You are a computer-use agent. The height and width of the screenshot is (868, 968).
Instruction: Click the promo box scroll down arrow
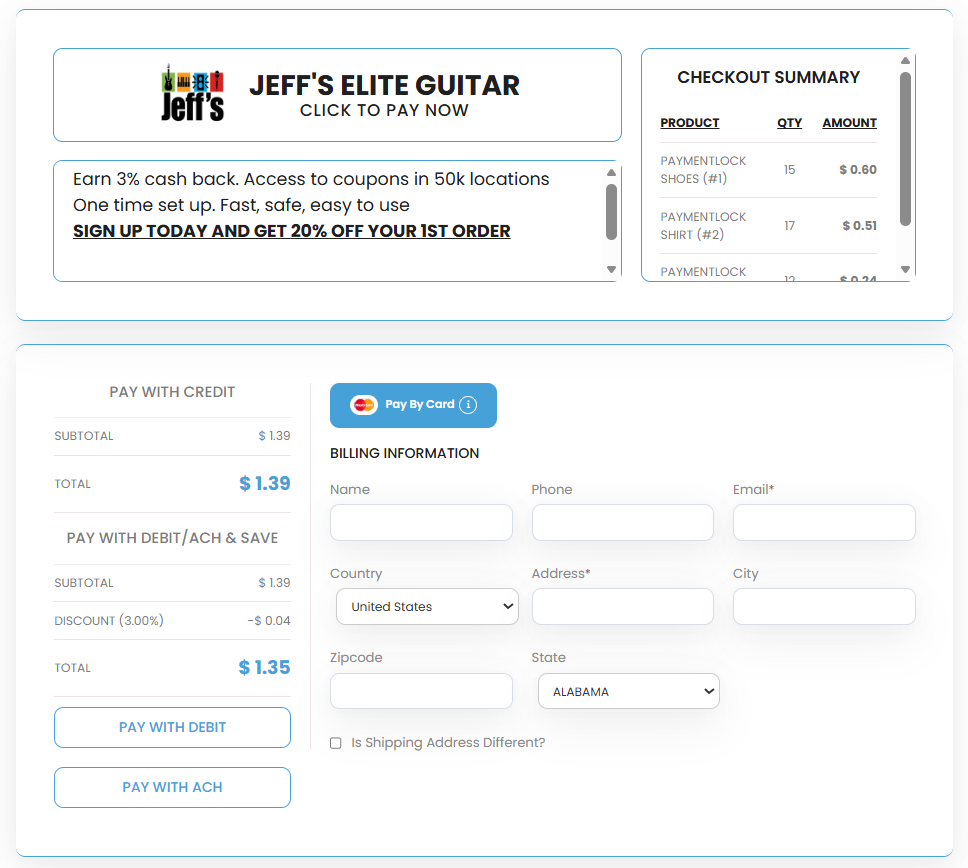[611, 269]
